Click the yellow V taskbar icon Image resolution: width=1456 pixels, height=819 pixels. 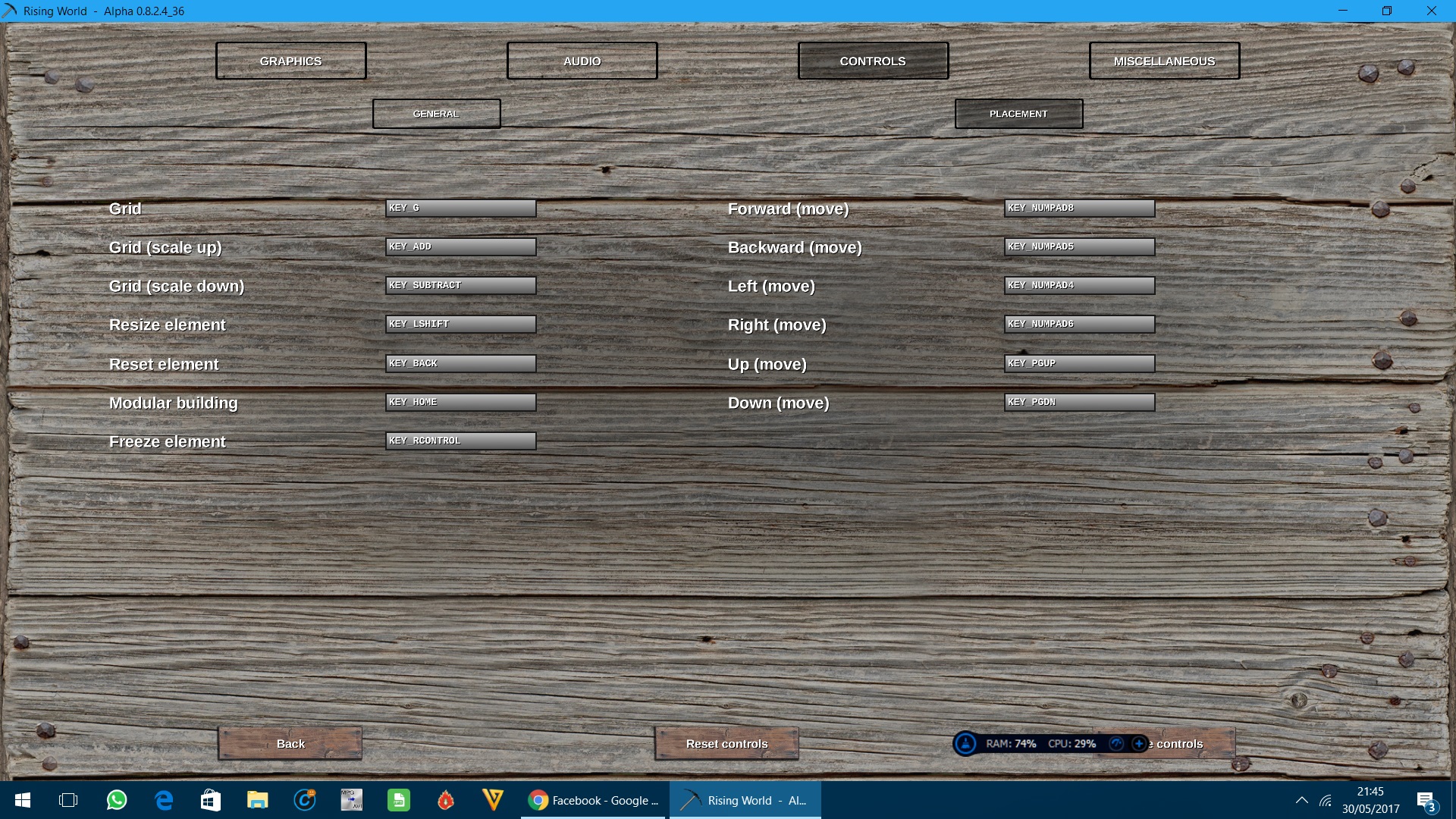click(x=493, y=800)
